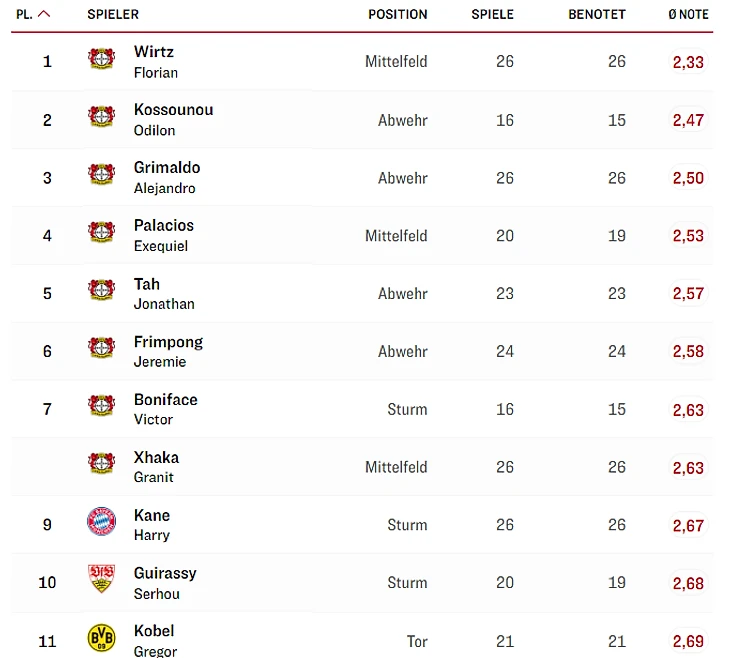
Task: Click the VfB Stuttgart crest beside Guirassy
Action: point(102,579)
